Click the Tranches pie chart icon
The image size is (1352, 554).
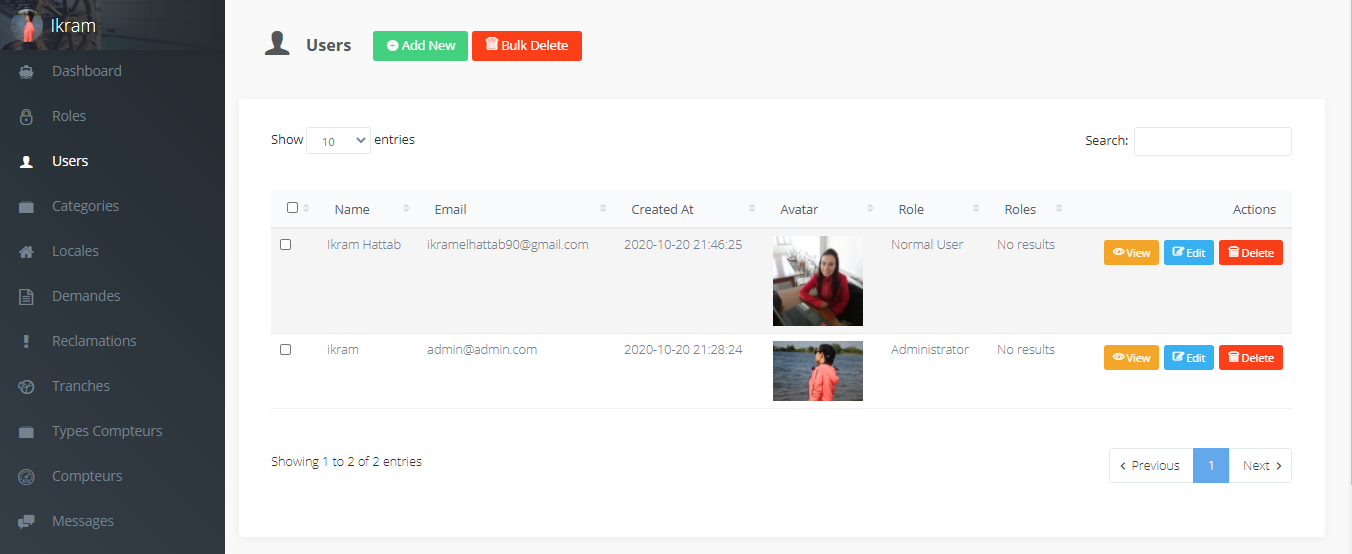pos(27,387)
